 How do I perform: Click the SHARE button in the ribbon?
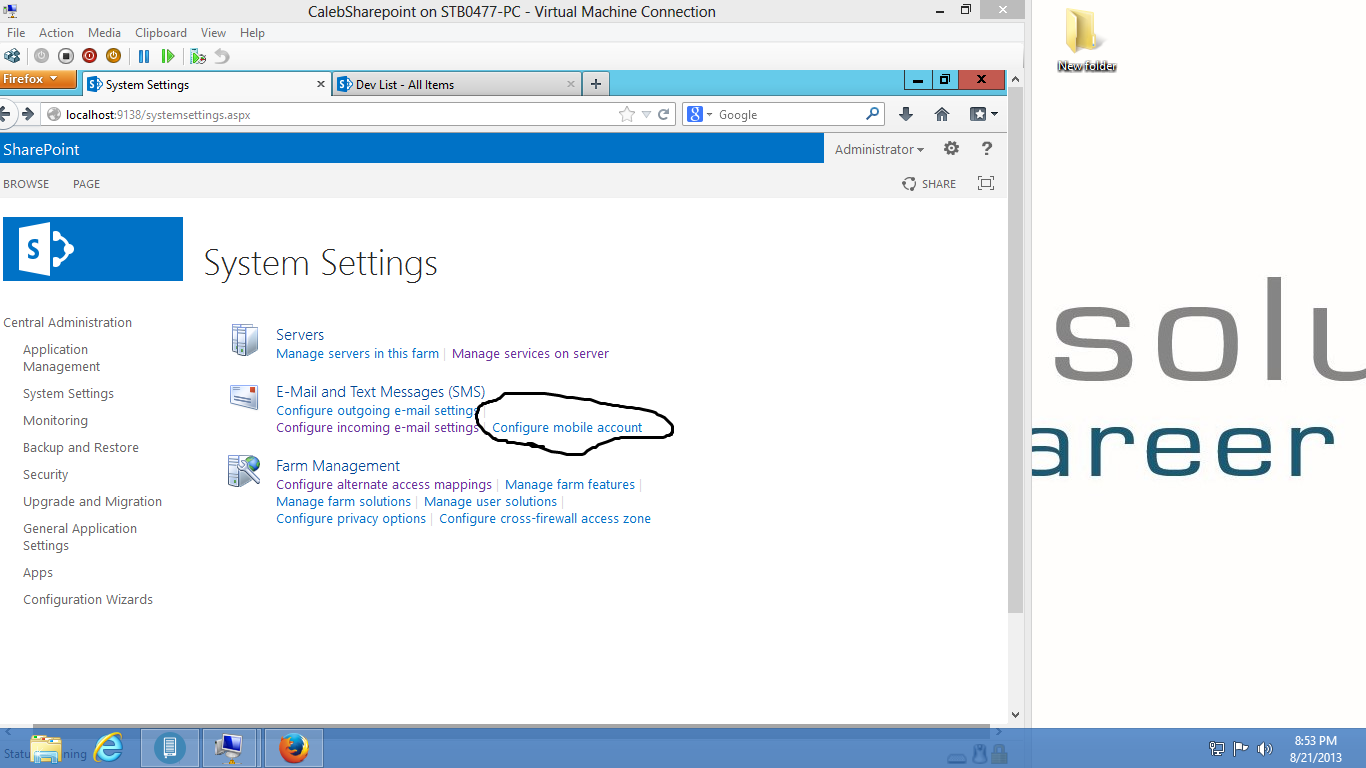(929, 184)
